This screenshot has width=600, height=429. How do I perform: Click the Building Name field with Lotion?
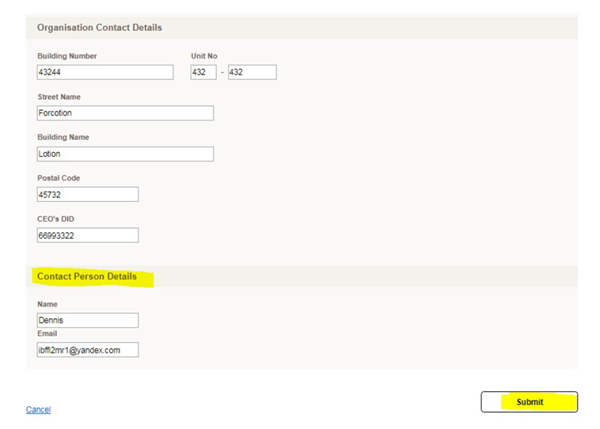(x=124, y=154)
